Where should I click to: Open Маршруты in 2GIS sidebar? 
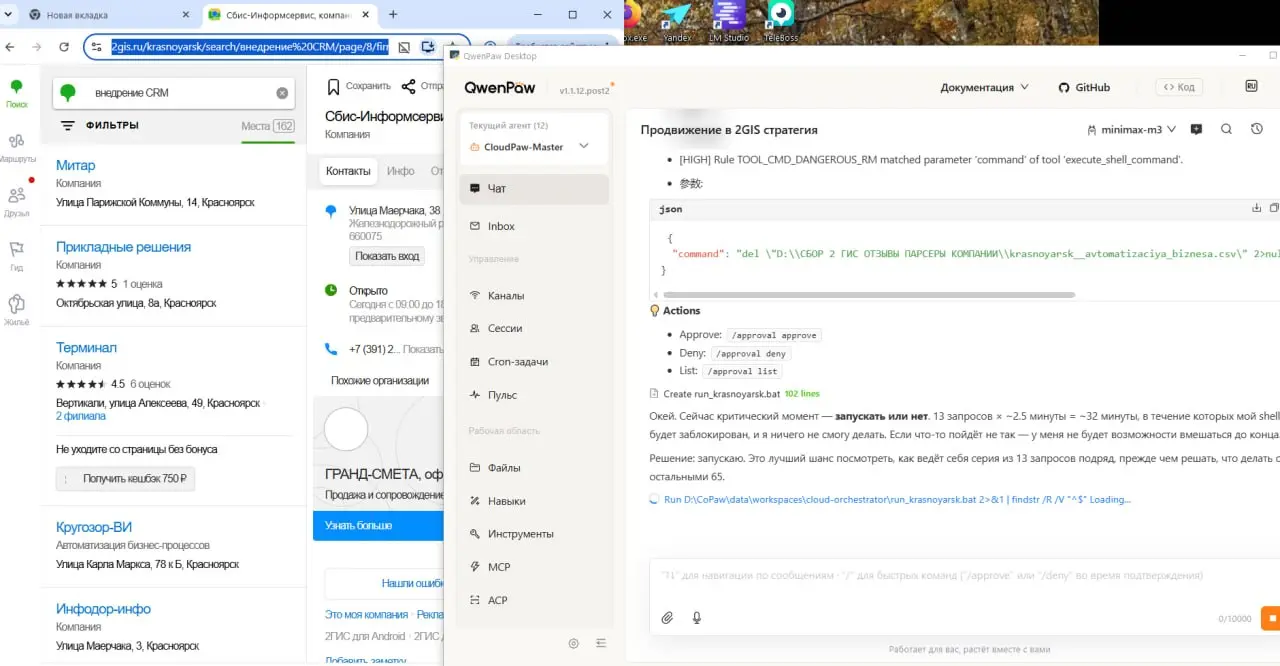(16, 148)
